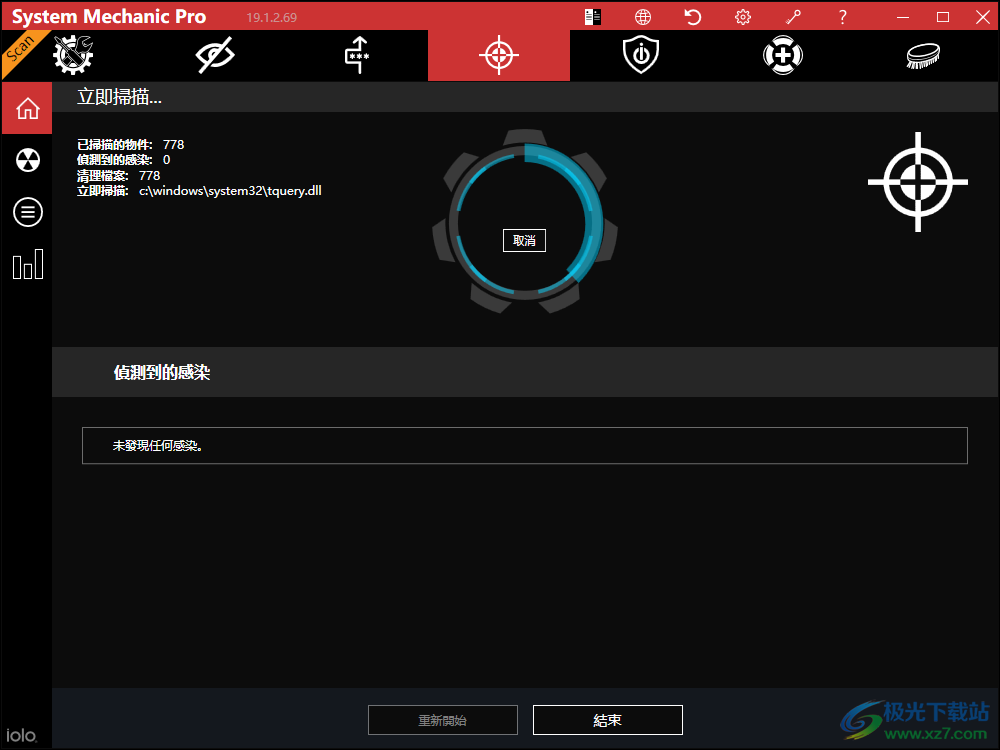Close the System Mechanic Pro window
1000x750 pixels.
(983, 17)
